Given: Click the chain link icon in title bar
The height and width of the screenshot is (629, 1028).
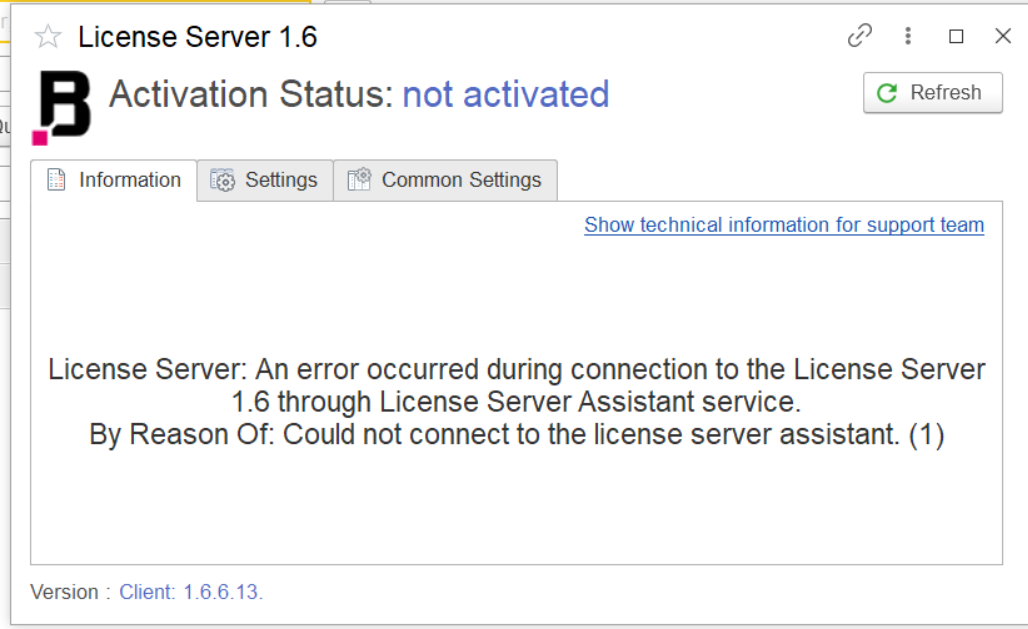Looking at the screenshot, I should pyautogui.click(x=859, y=36).
